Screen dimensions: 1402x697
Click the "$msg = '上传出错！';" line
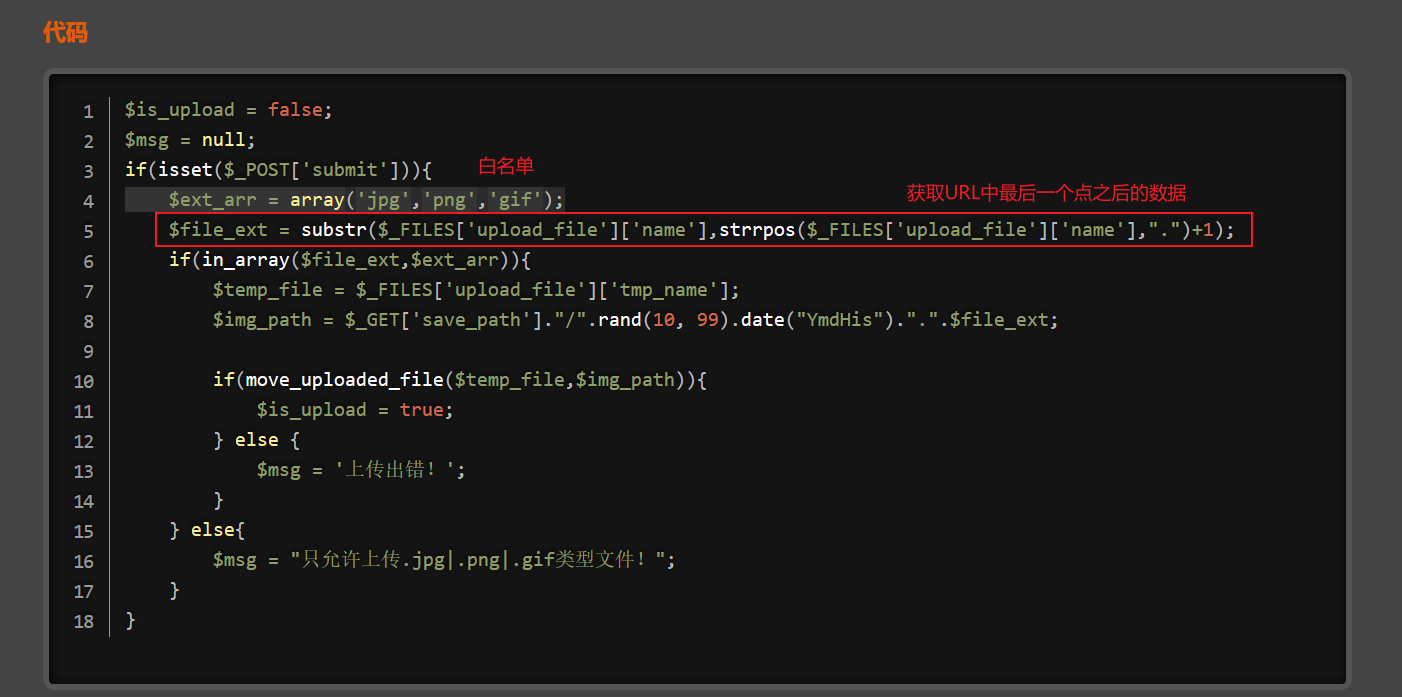[361, 470]
